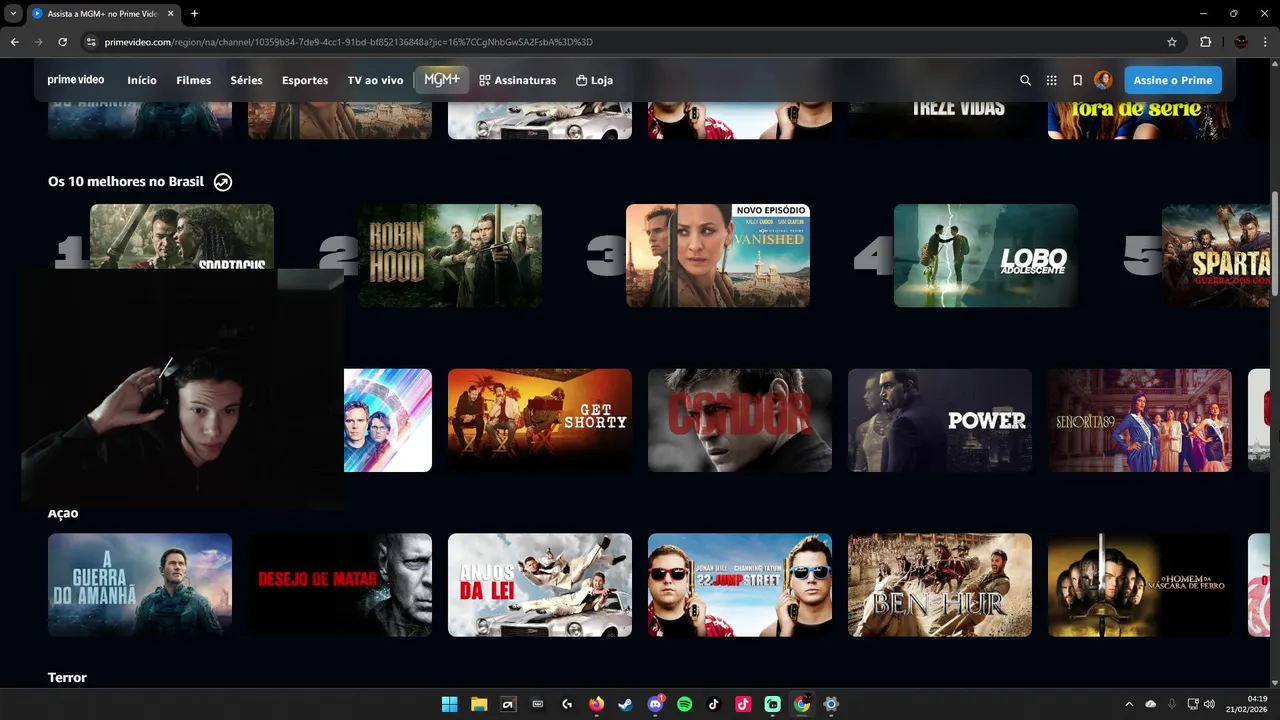
Task: Open Steam from the taskbar
Action: click(x=626, y=704)
